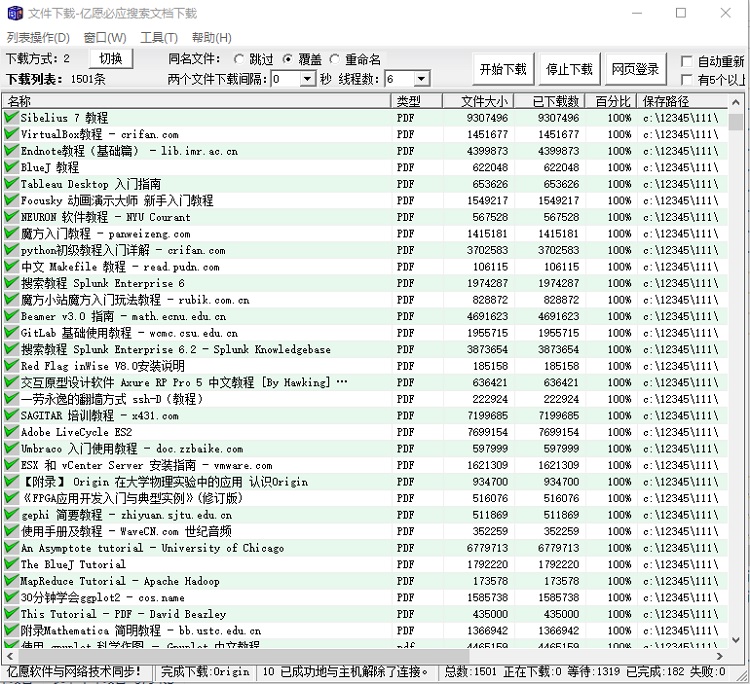Image resolution: width=750 pixels, height=684 pixels.
Task: Click the check icon beside 魔方入门教程 row
Action: coord(11,233)
